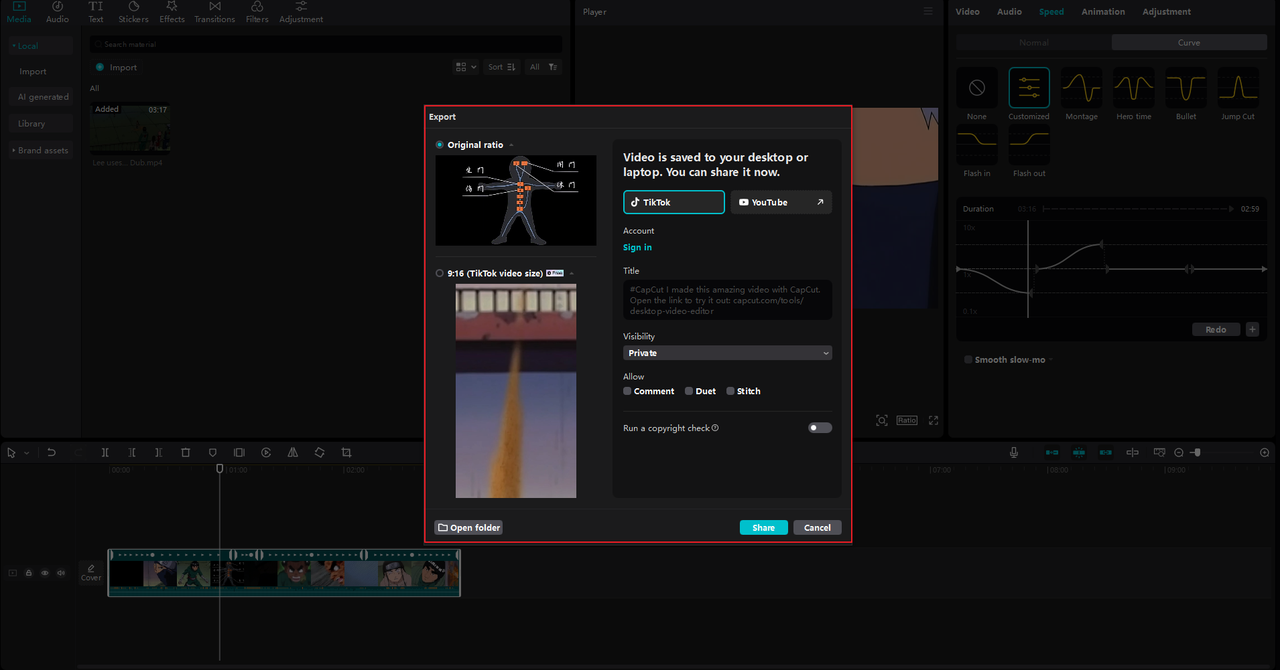Select 9:16 TikTok video size radio button
The image size is (1280, 670).
pyautogui.click(x=440, y=273)
